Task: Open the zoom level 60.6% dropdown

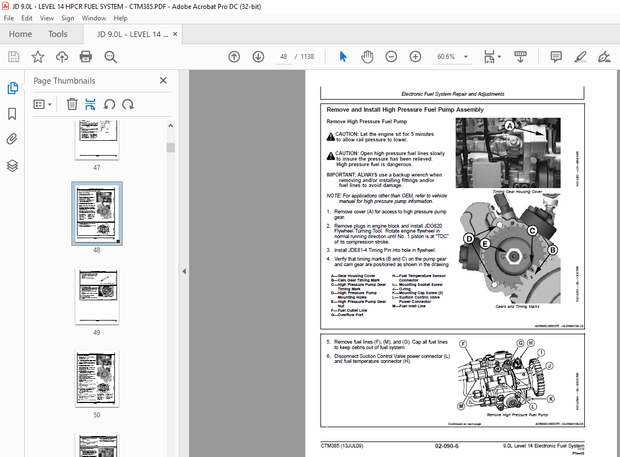Action: point(466,57)
